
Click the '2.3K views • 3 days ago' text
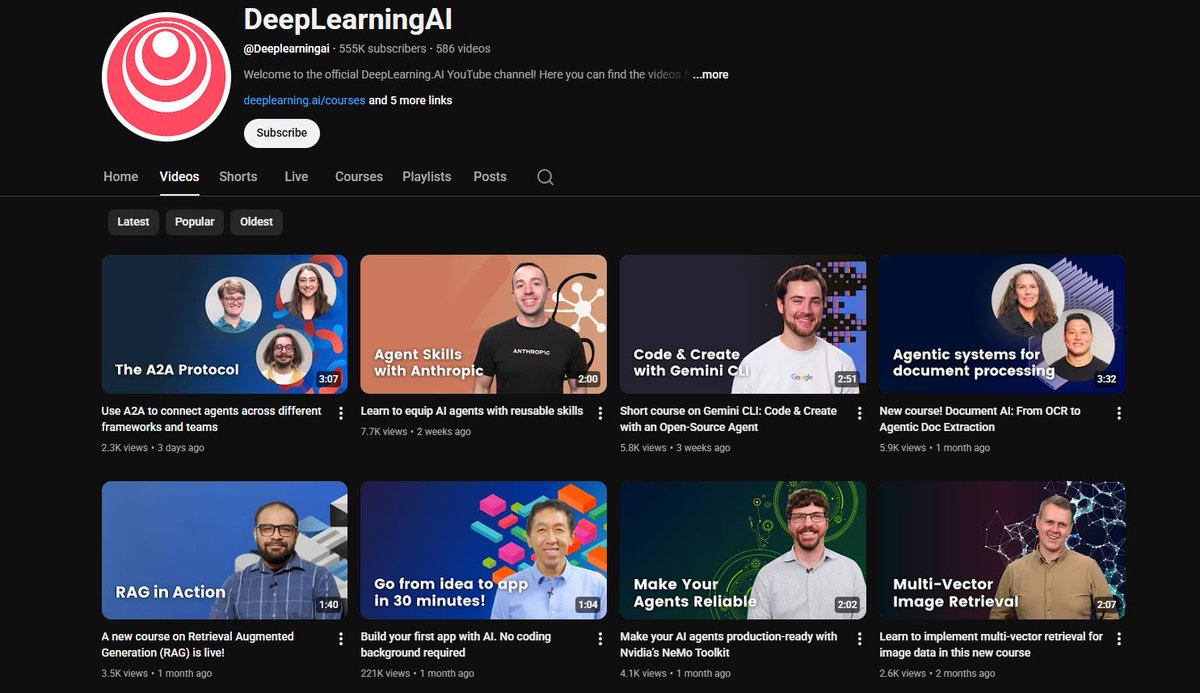point(153,448)
